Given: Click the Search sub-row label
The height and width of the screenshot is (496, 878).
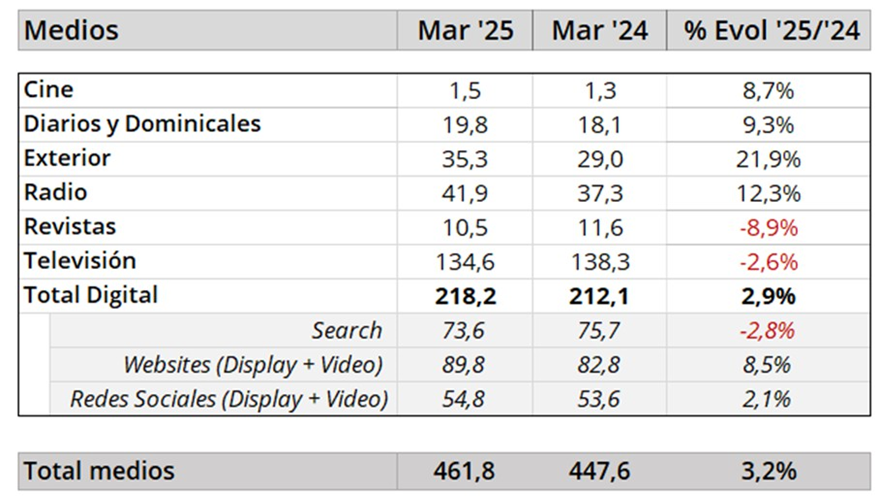Looking at the screenshot, I should [346, 330].
